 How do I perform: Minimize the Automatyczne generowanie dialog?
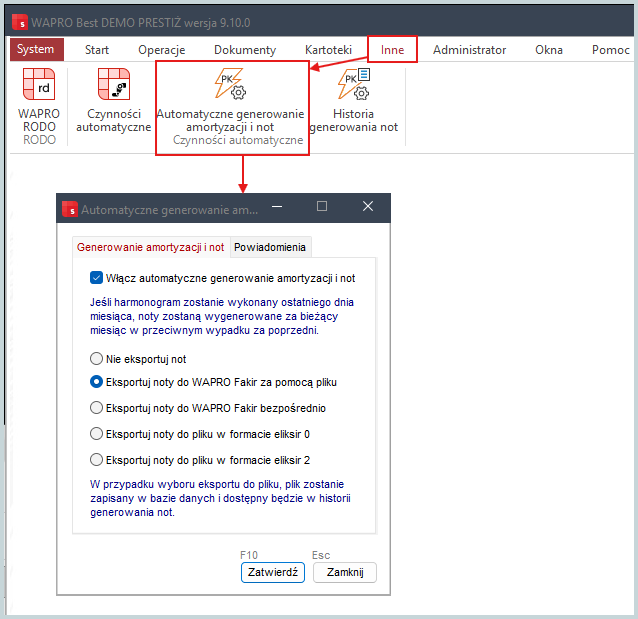click(277, 206)
